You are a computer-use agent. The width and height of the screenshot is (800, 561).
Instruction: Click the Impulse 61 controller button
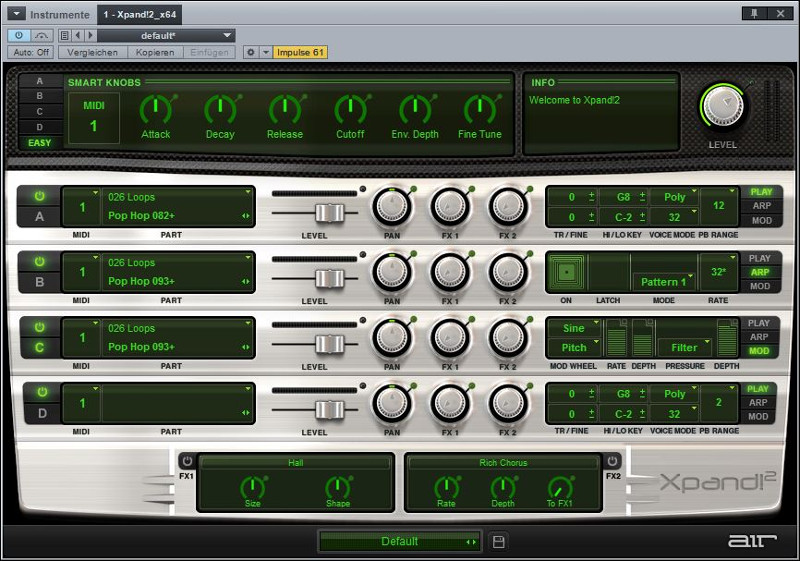click(x=300, y=52)
